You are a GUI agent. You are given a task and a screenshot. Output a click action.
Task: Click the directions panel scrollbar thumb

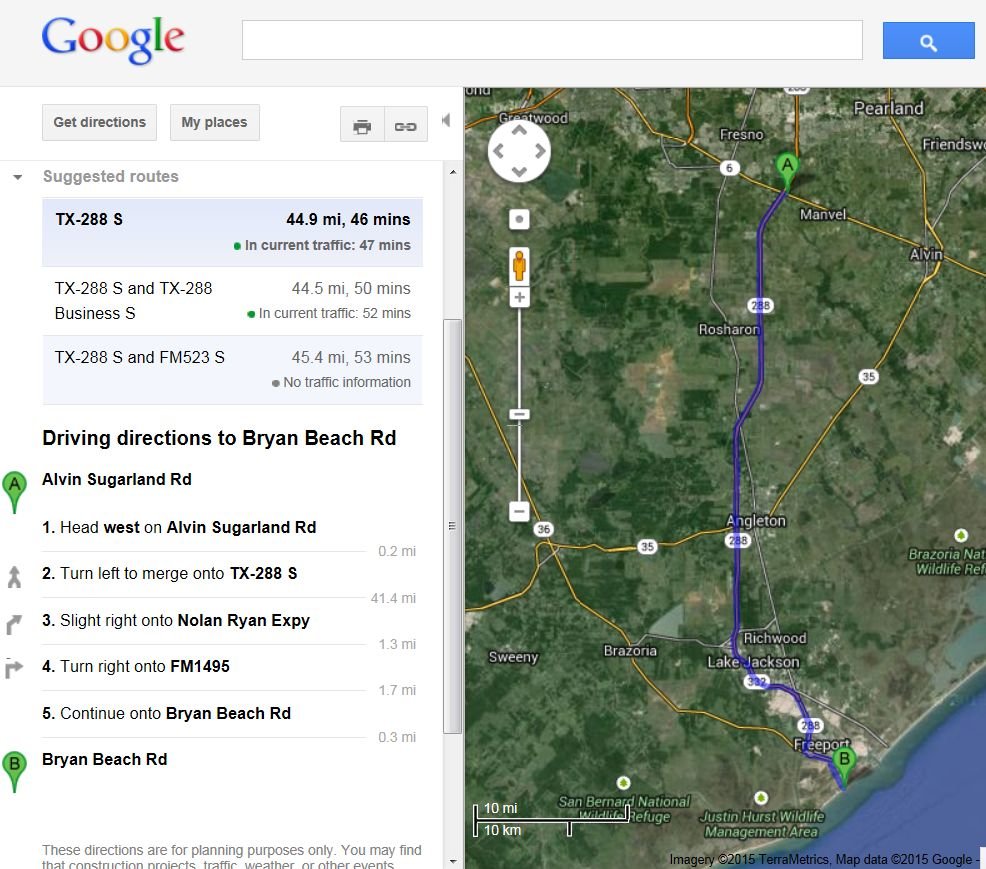pyautogui.click(x=452, y=526)
